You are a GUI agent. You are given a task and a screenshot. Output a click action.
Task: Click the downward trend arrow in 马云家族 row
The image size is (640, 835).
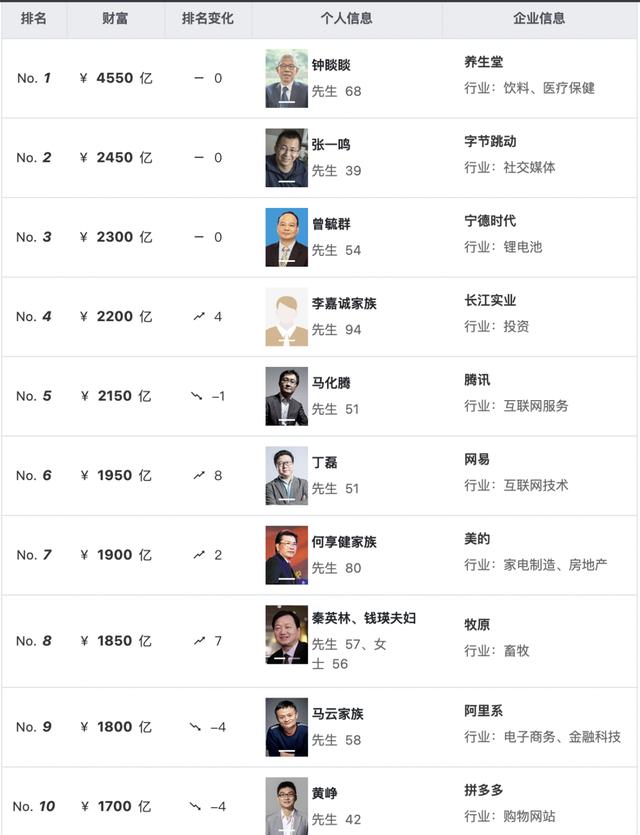[196, 726]
